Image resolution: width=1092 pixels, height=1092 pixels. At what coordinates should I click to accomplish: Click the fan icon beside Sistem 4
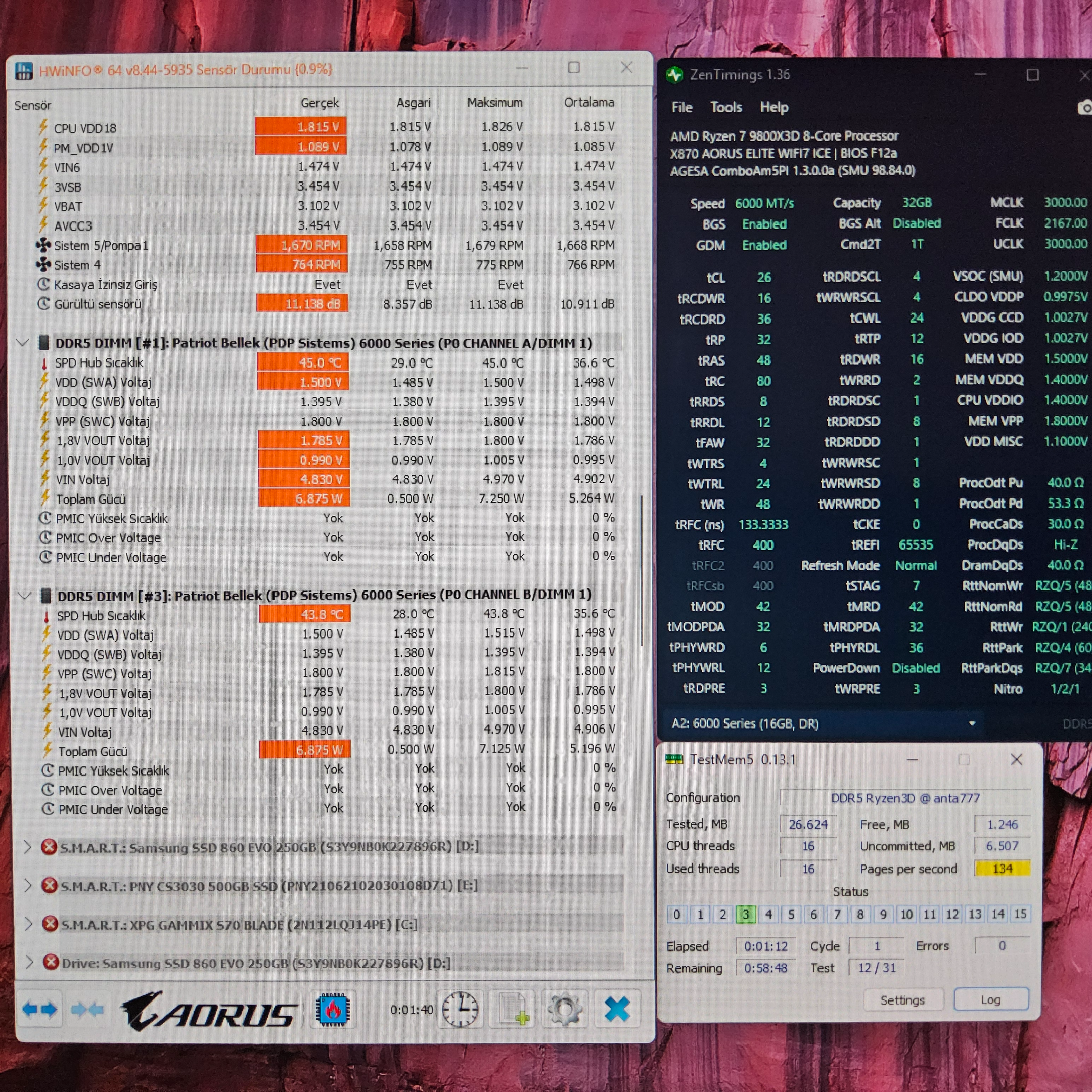[x=43, y=264]
